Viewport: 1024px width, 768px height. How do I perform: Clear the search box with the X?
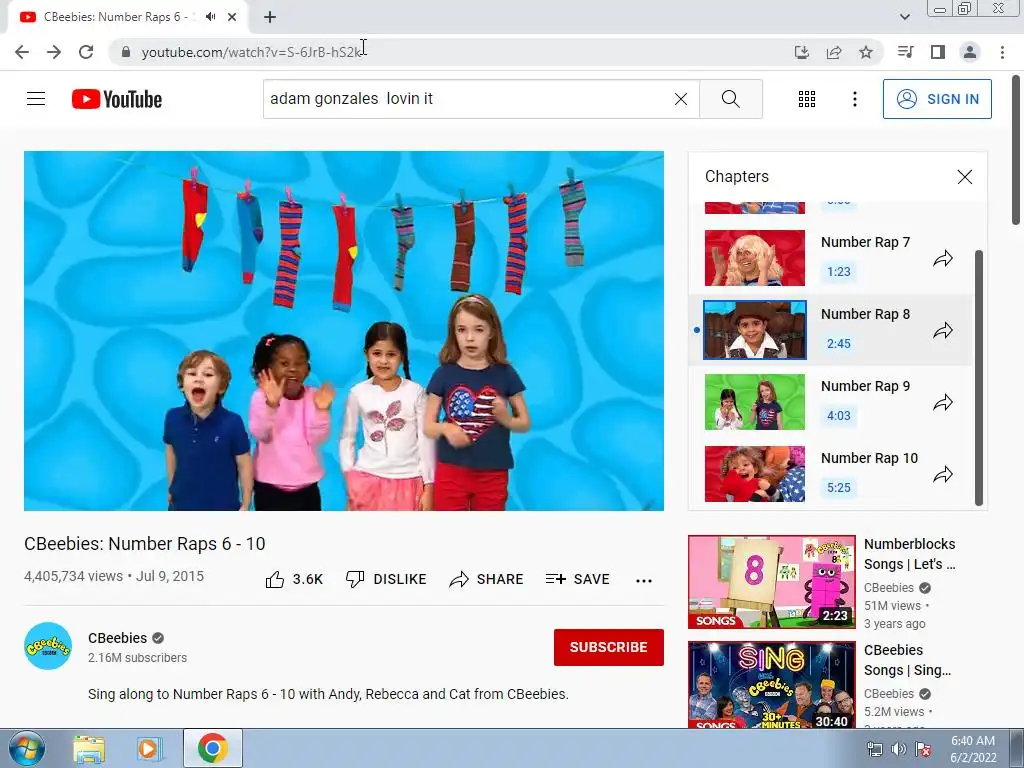(680, 99)
